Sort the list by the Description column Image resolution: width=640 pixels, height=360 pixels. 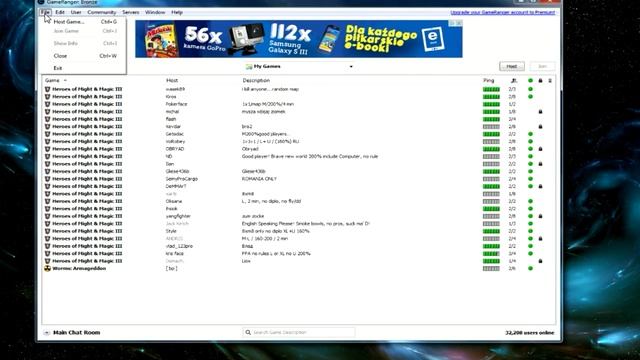pos(256,80)
